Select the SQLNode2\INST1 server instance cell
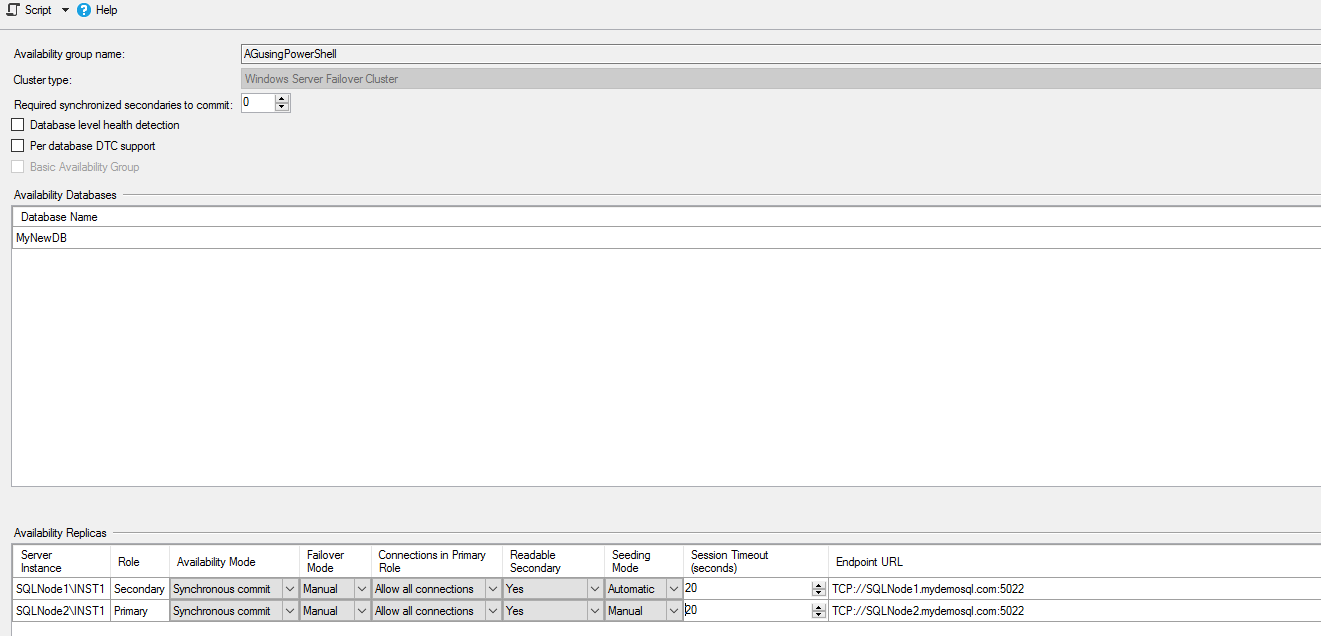The width and height of the screenshot is (1321, 636). pyautogui.click(x=60, y=611)
